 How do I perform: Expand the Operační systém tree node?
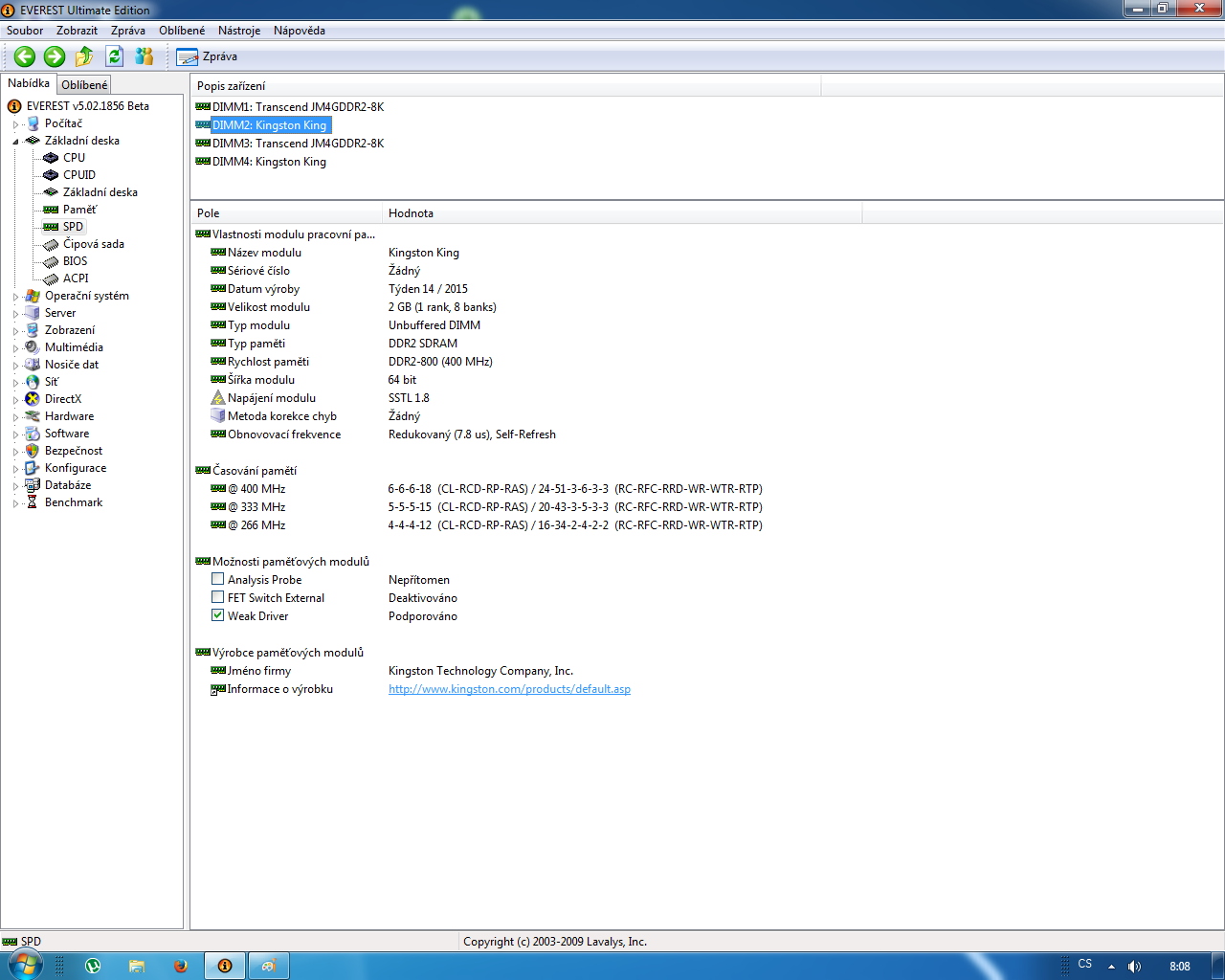click(x=16, y=297)
